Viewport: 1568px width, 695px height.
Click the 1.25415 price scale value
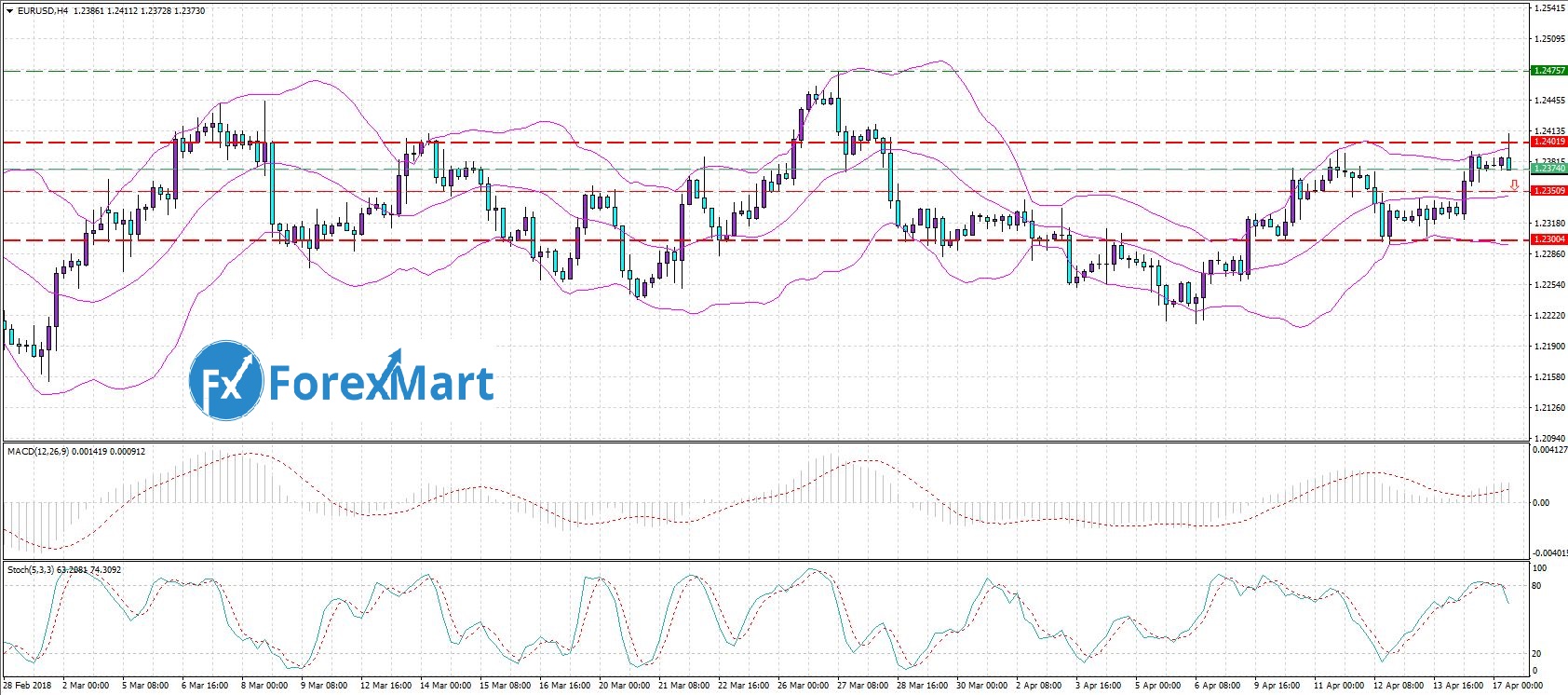pyautogui.click(x=1549, y=8)
